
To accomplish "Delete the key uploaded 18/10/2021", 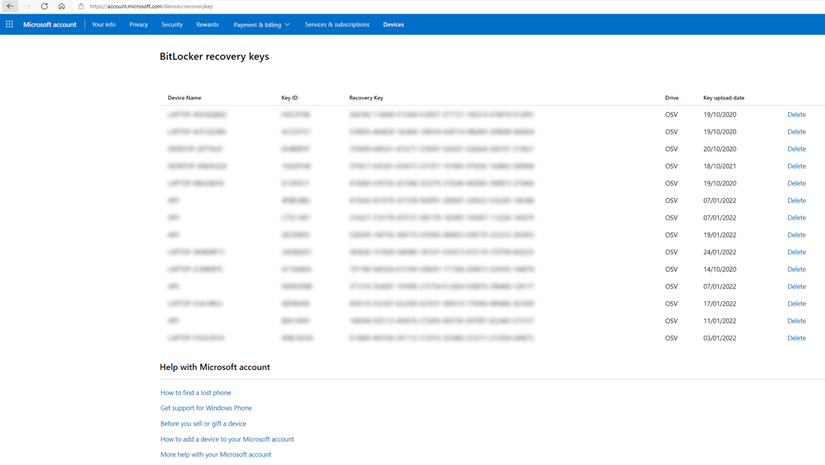I will 797,166.
